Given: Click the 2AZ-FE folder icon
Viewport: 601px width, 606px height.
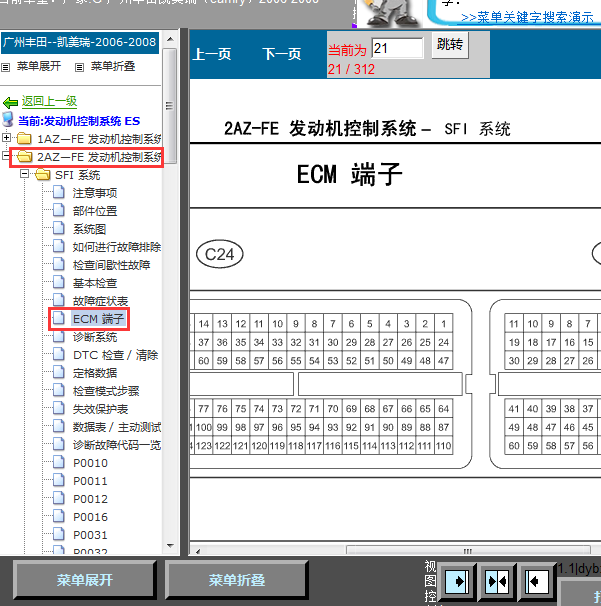Looking at the screenshot, I should point(24,157).
